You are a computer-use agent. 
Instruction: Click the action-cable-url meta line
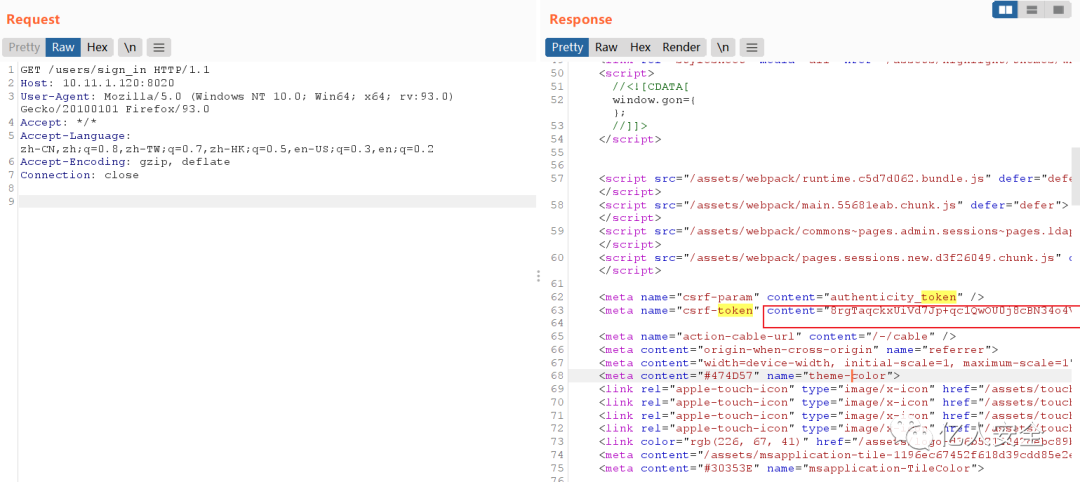click(778, 336)
